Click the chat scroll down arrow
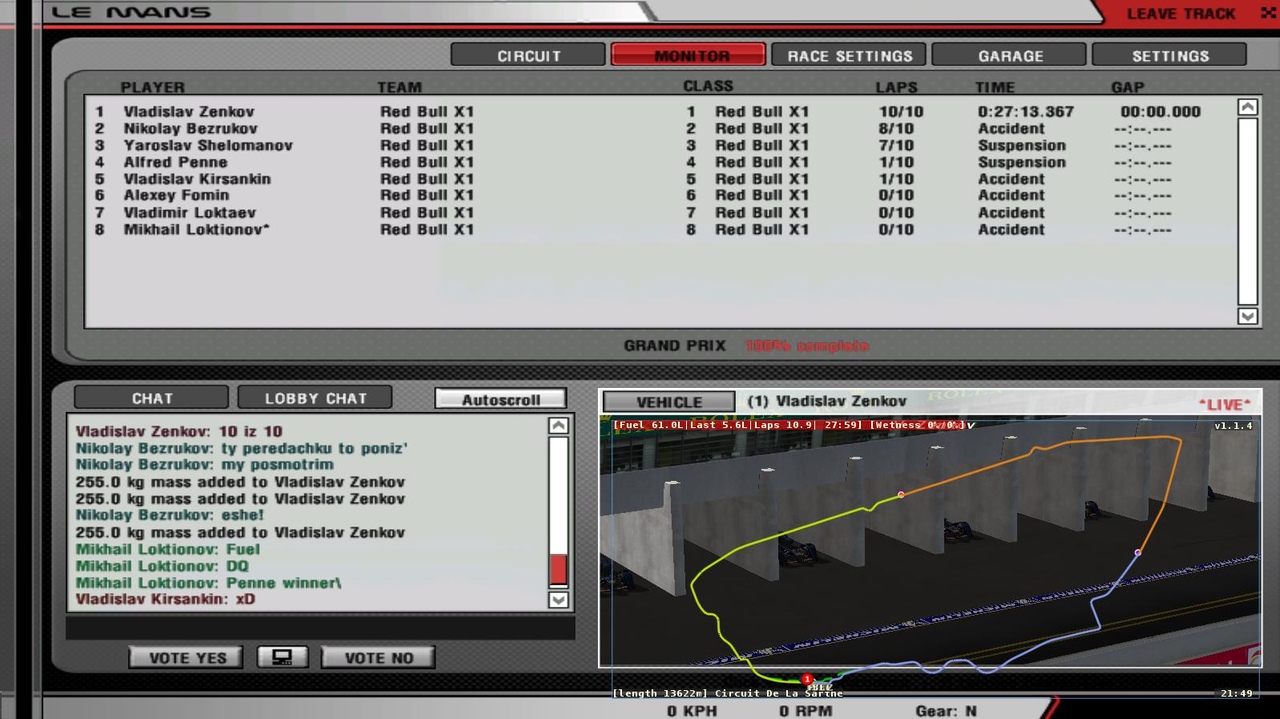The height and width of the screenshot is (719, 1280). pyautogui.click(x=558, y=600)
